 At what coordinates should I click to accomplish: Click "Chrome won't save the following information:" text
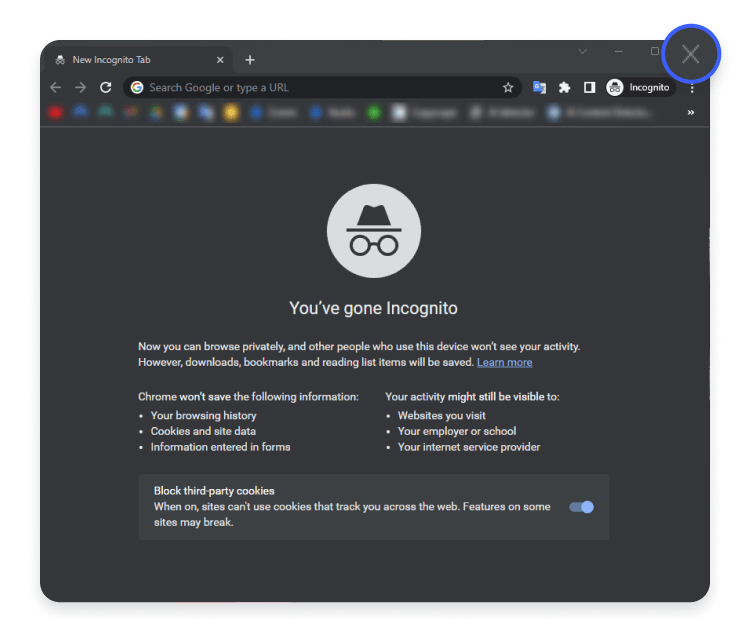(x=248, y=397)
